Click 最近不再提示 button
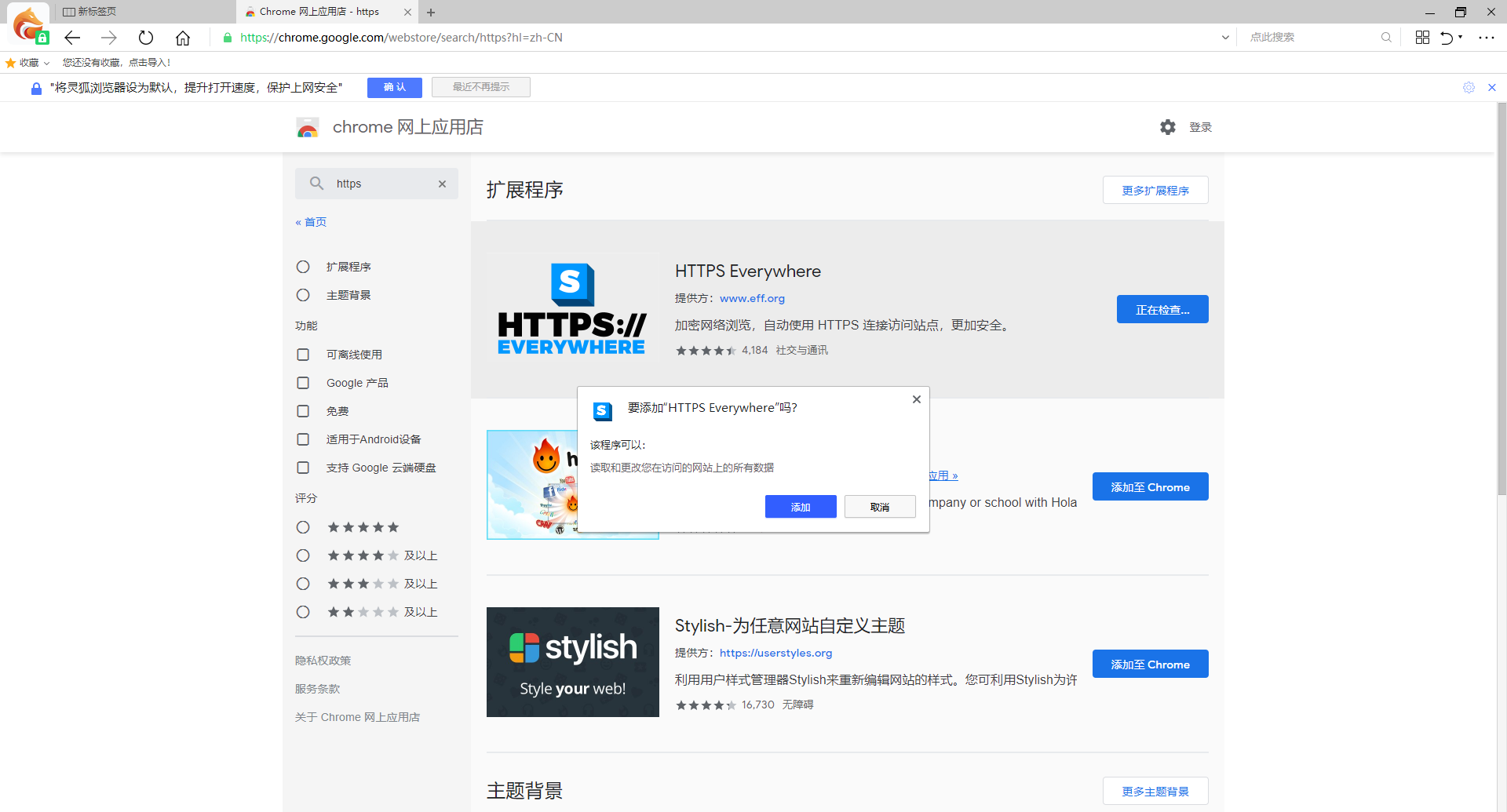This screenshot has width=1507, height=812. pyautogui.click(x=481, y=87)
